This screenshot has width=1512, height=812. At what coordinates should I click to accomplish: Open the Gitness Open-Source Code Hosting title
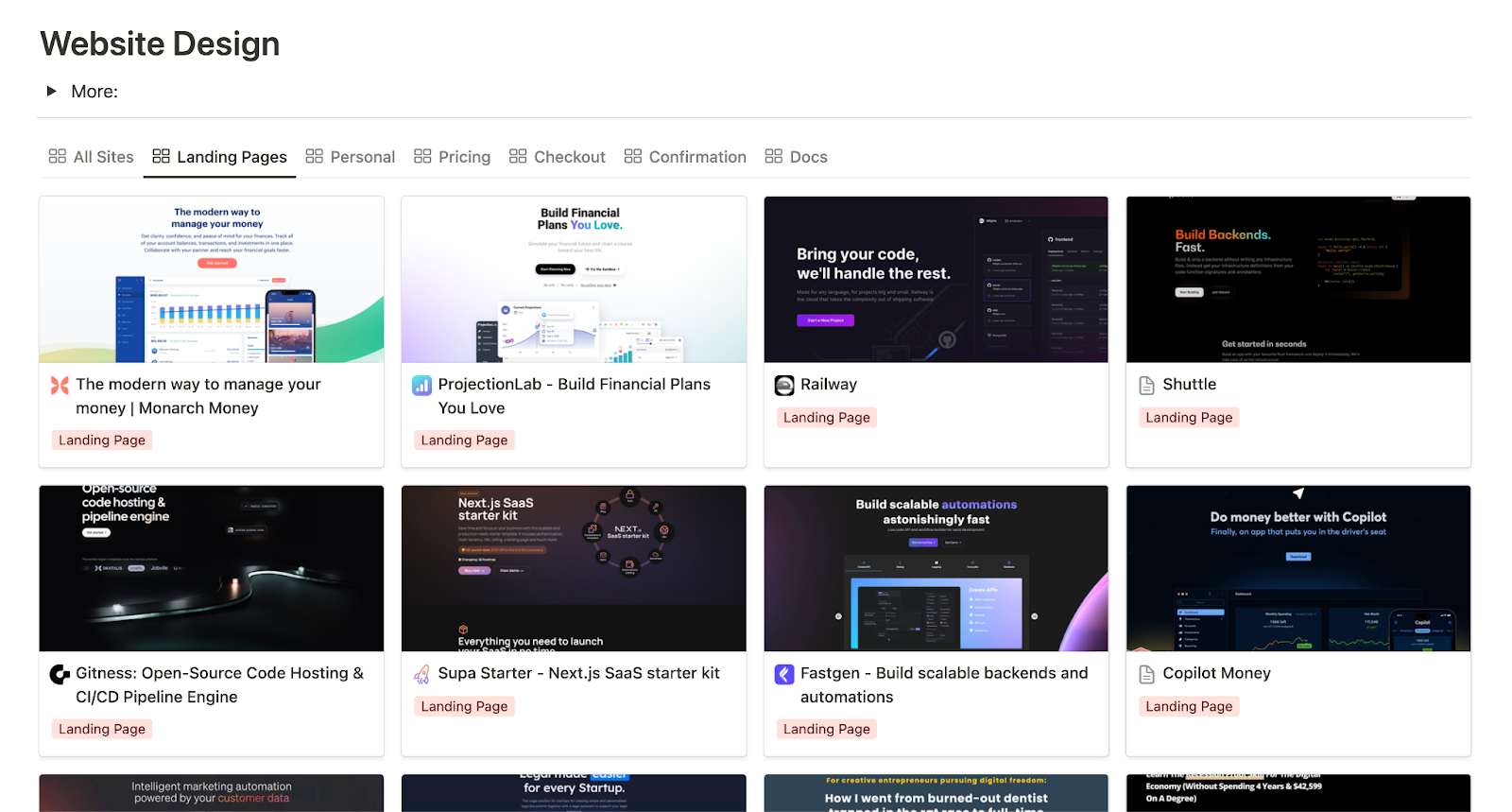click(x=219, y=685)
